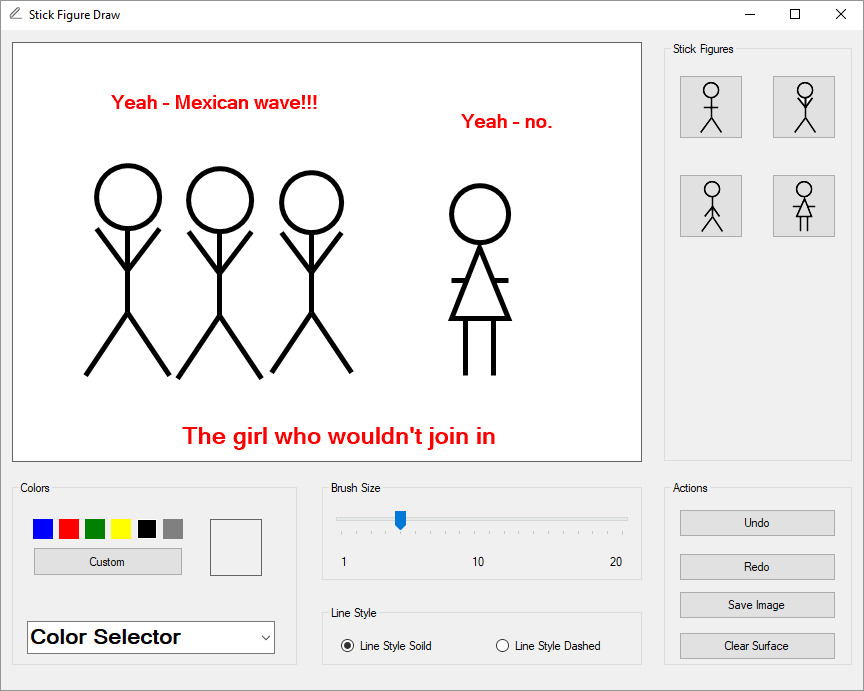Choose the yellow color swatch
864x691 pixels.
coord(121,529)
